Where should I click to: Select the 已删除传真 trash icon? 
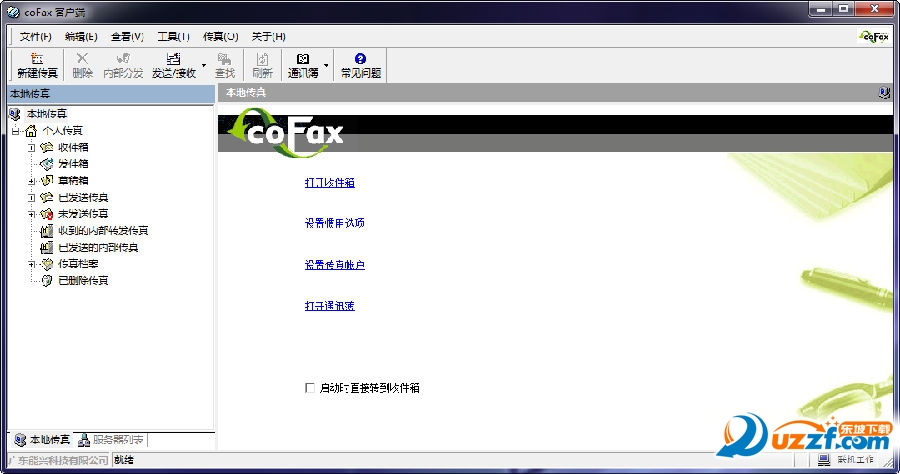(46, 281)
